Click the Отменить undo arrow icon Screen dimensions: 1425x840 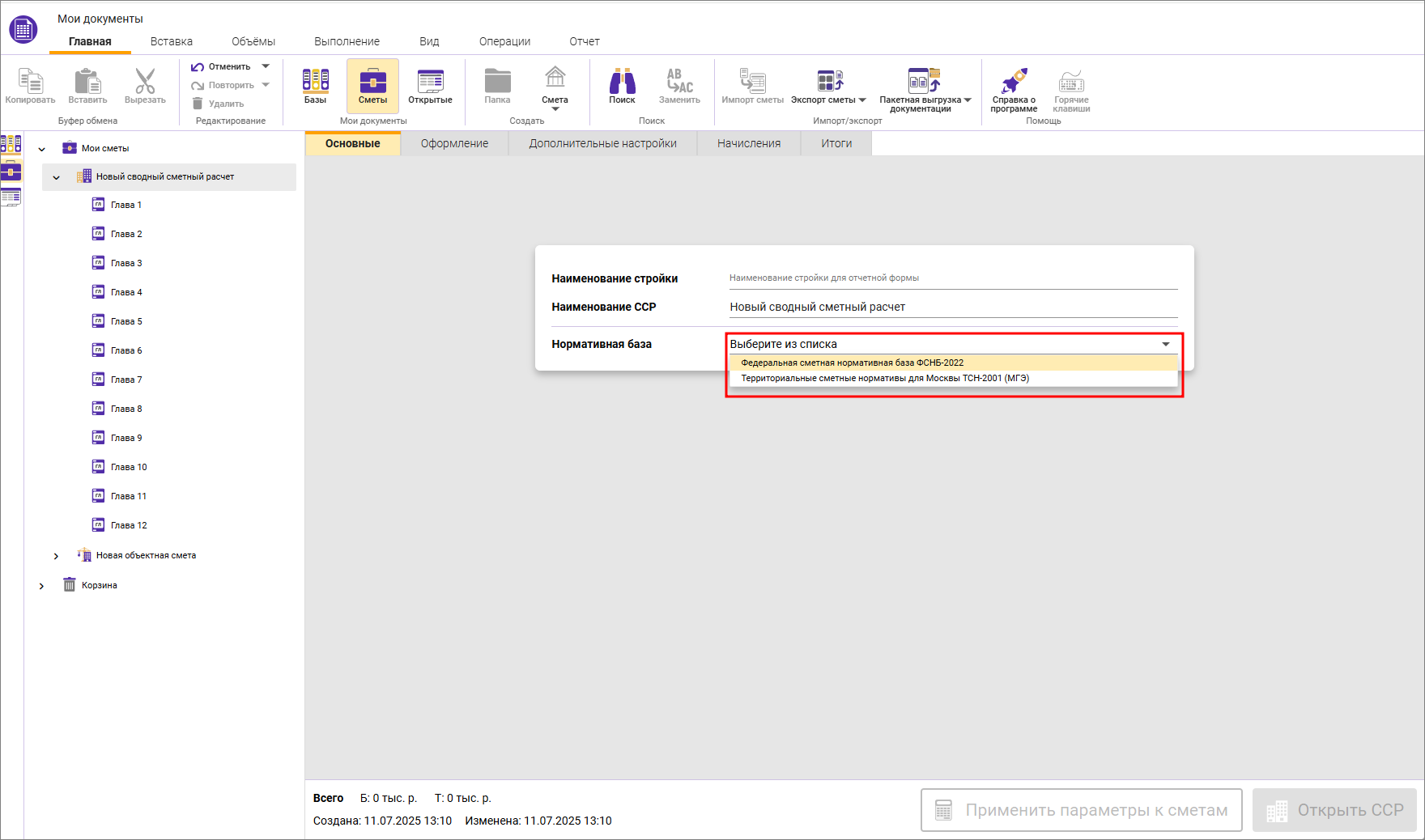[x=198, y=67]
